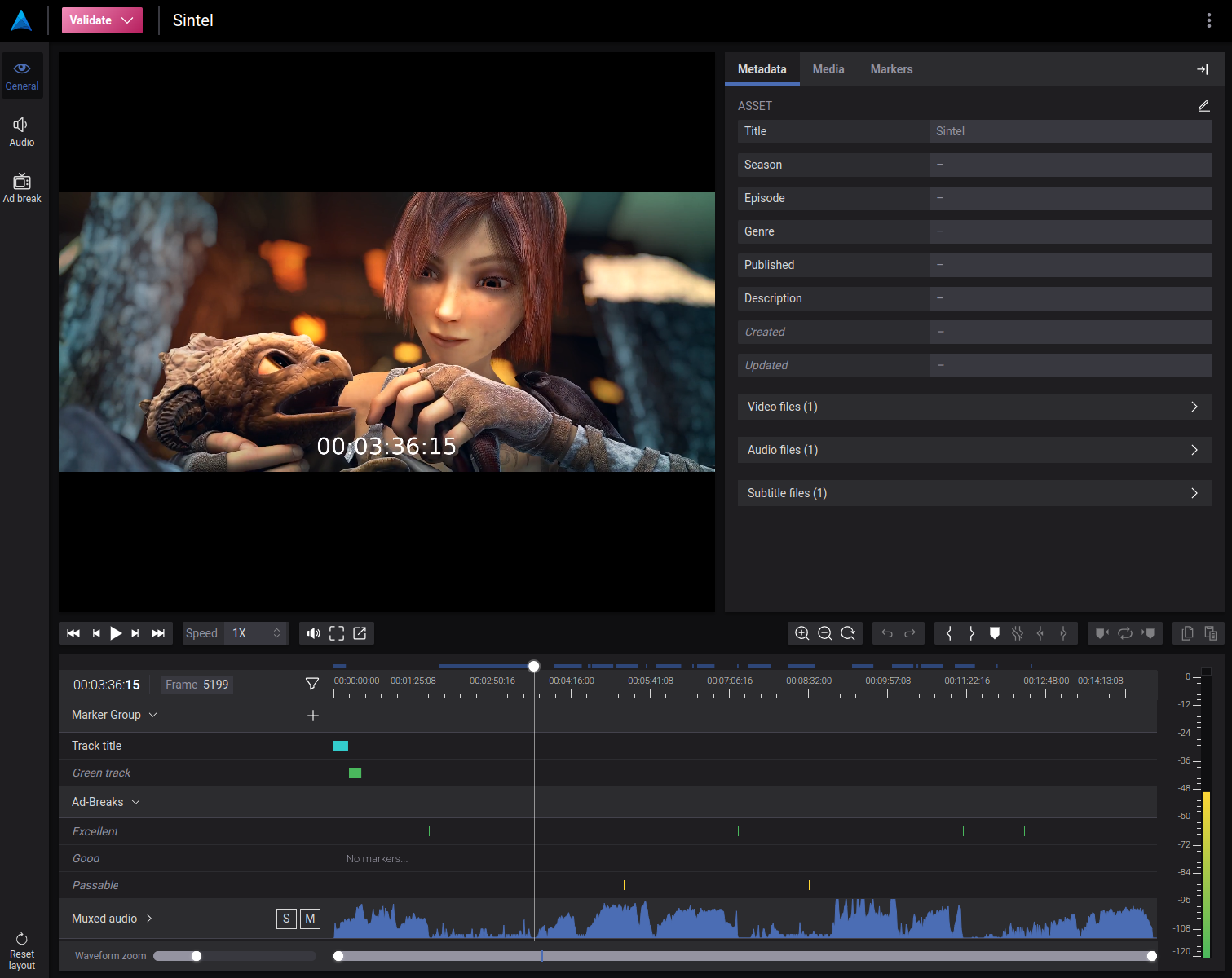
Task: Toggle player volume with the speaker icon
Action: point(314,633)
